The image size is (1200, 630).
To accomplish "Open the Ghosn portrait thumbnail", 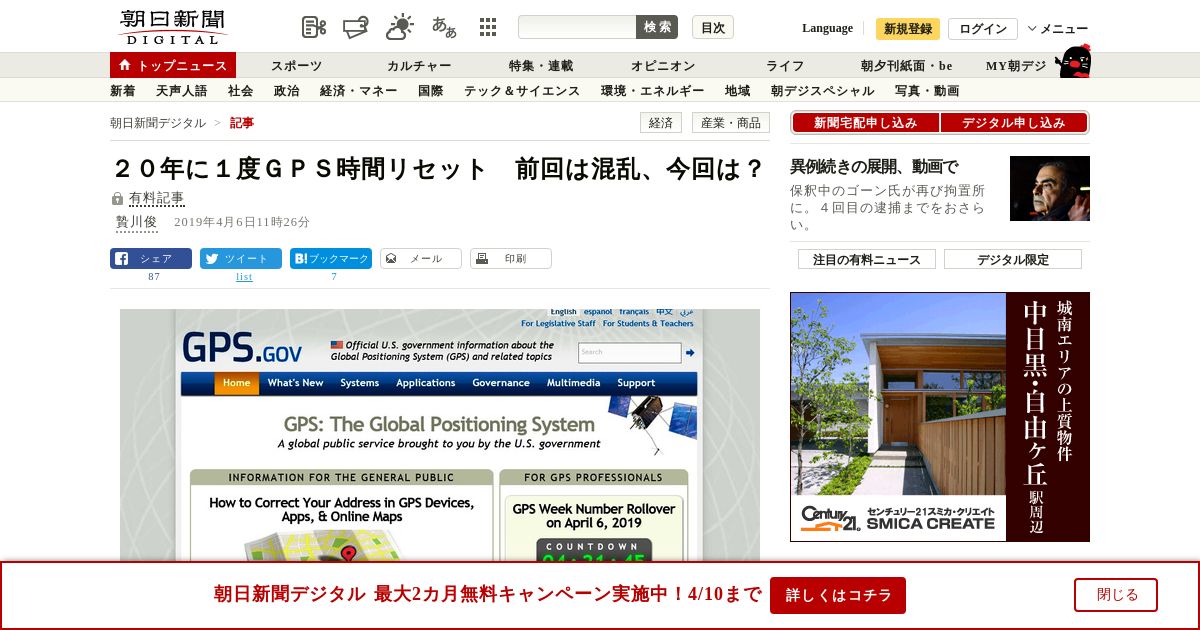I will point(1050,188).
